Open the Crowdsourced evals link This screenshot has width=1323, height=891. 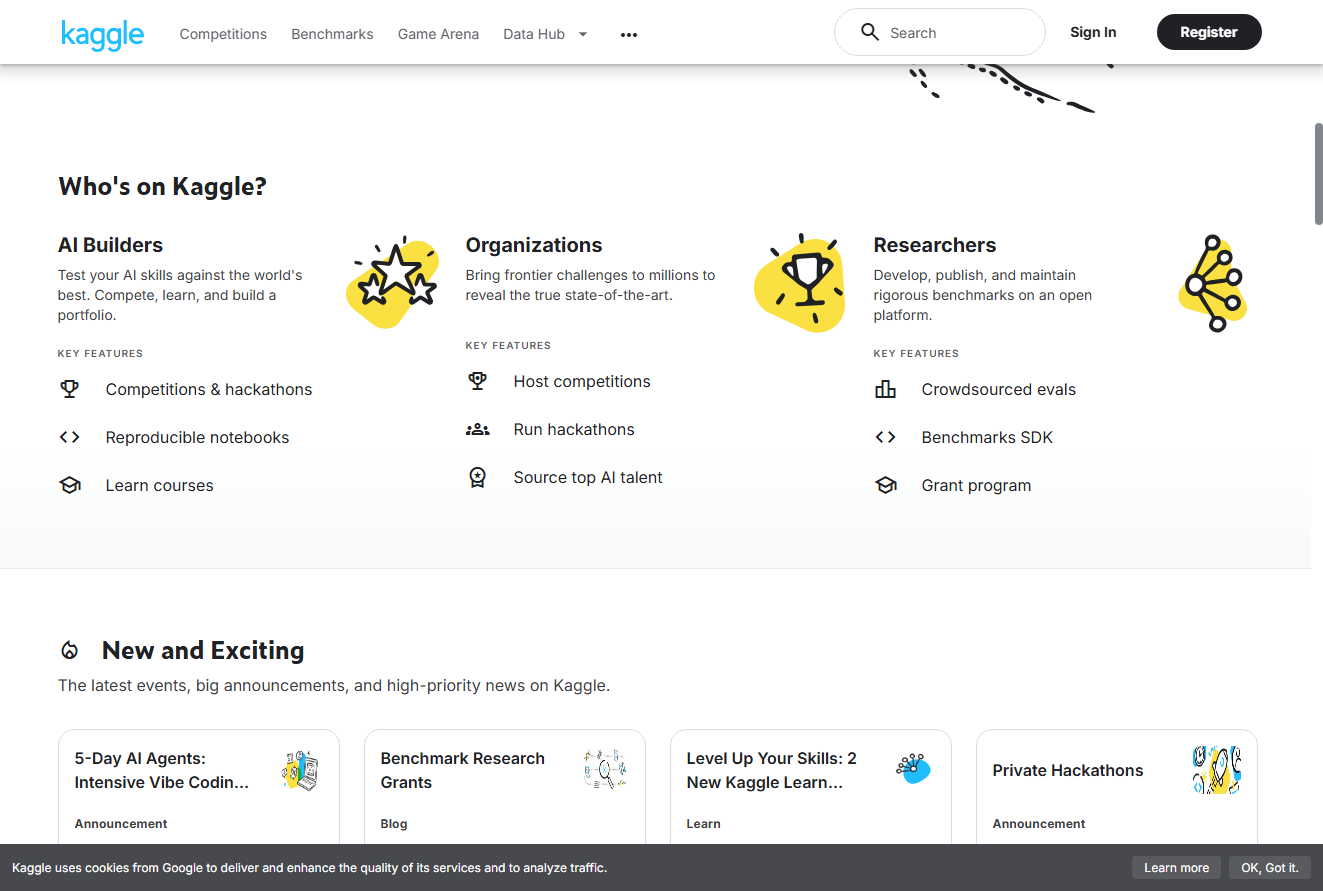(999, 389)
